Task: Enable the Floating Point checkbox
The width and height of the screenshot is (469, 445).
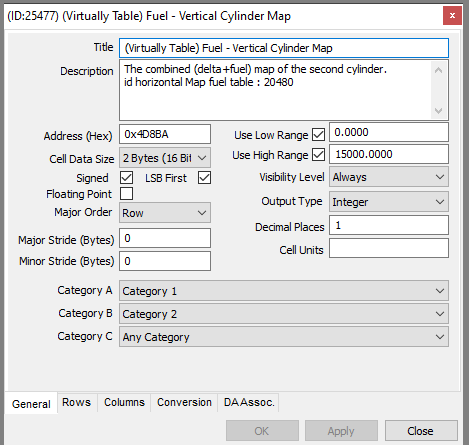Action: point(127,194)
